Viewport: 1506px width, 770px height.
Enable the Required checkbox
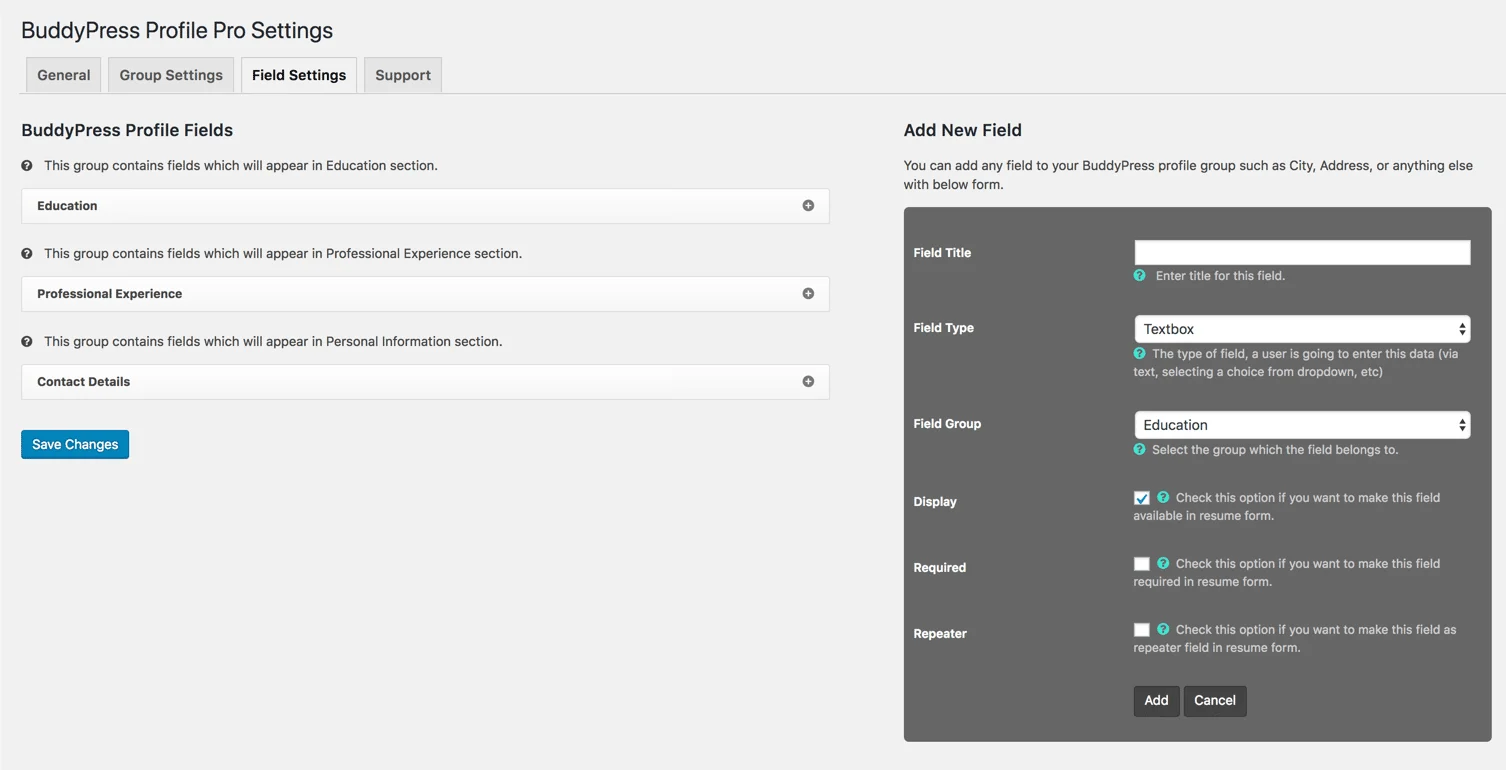(x=1141, y=564)
